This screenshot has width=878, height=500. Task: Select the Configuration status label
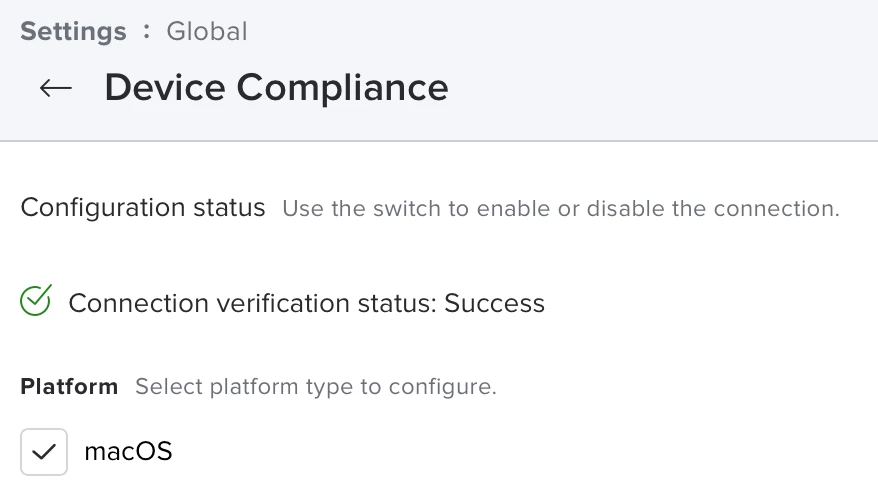click(x=143, y=208)
